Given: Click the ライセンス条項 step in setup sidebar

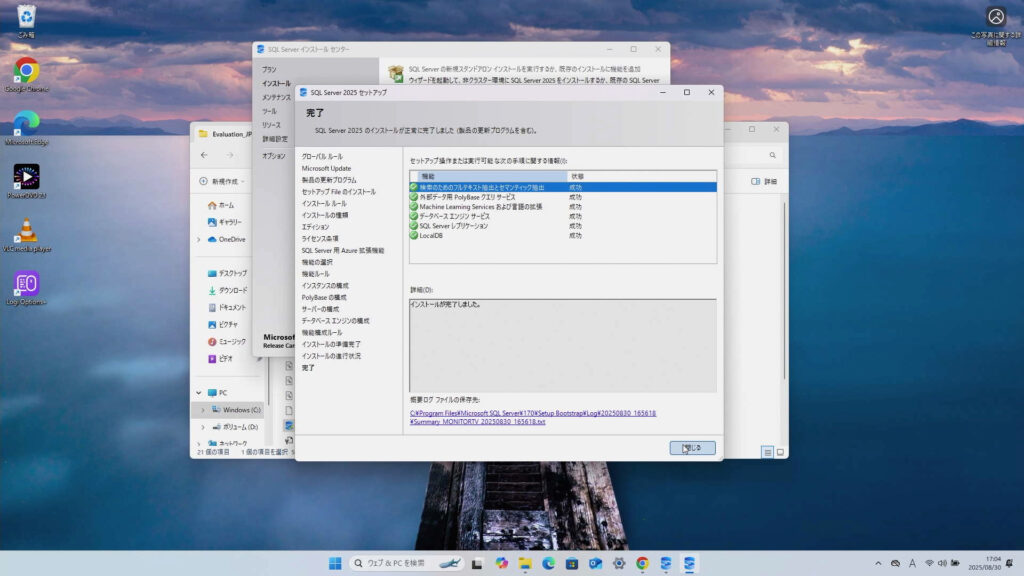Looking at the screenshot, I should point(320,239).
